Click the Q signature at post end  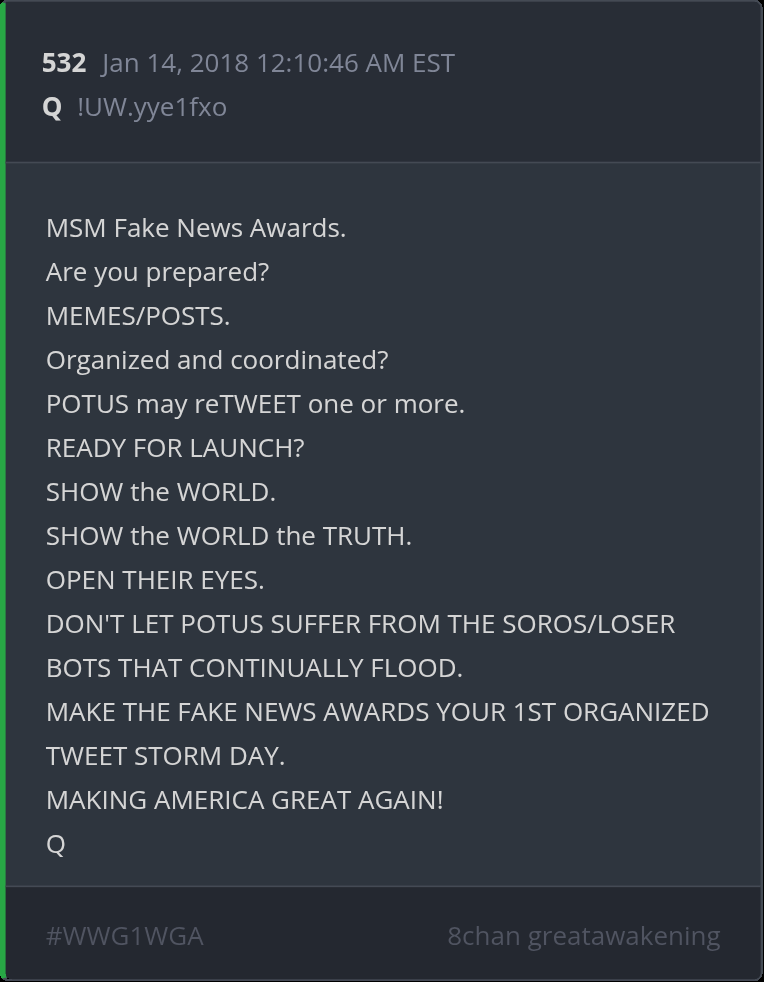[x=56, y=845]
